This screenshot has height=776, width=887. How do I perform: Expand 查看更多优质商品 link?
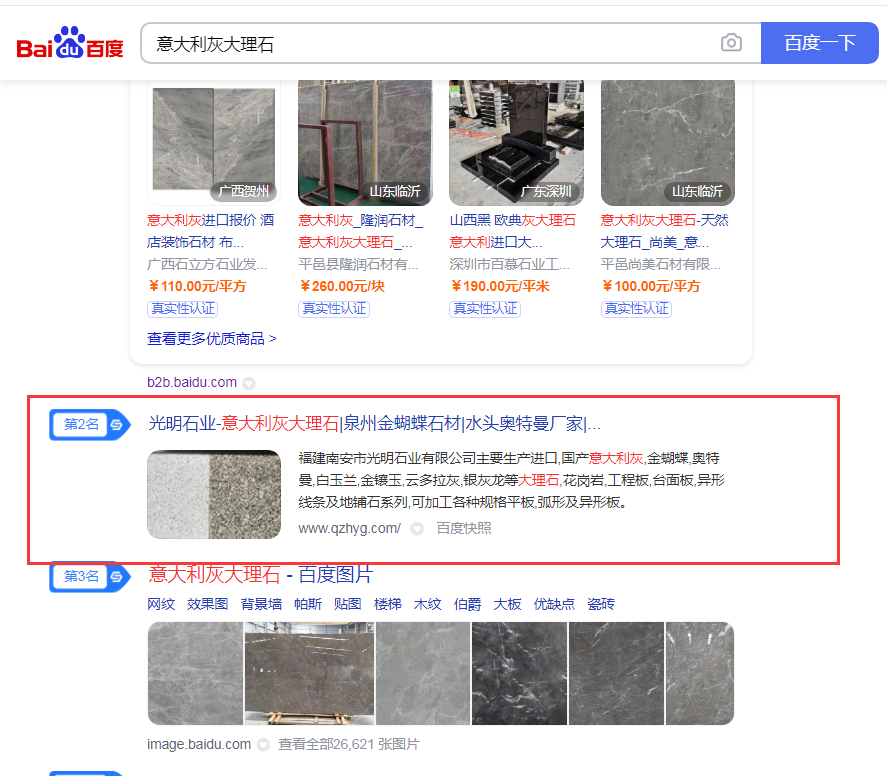pos(212,339)
